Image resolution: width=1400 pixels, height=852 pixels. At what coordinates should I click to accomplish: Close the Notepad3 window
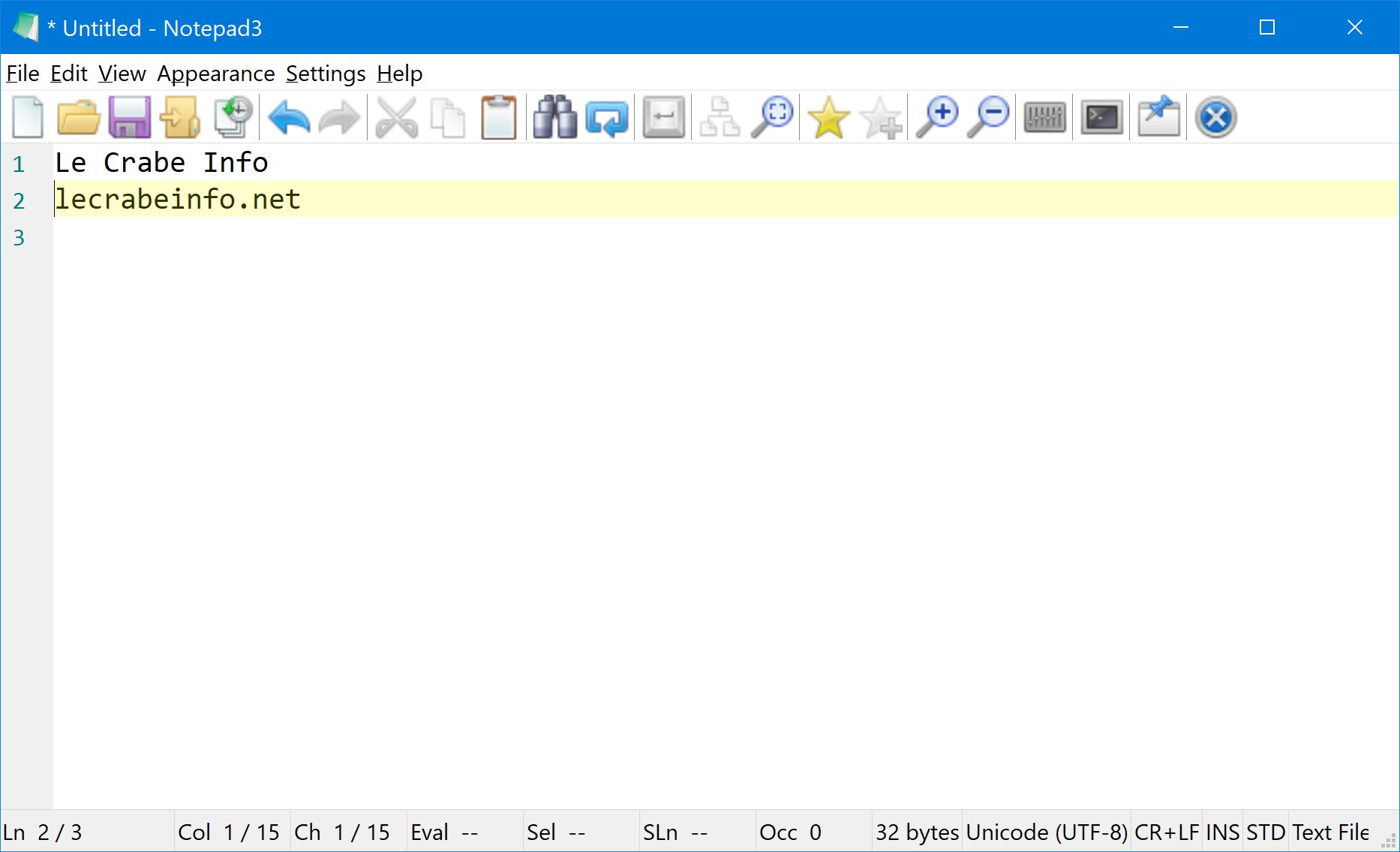(1354, 28)
